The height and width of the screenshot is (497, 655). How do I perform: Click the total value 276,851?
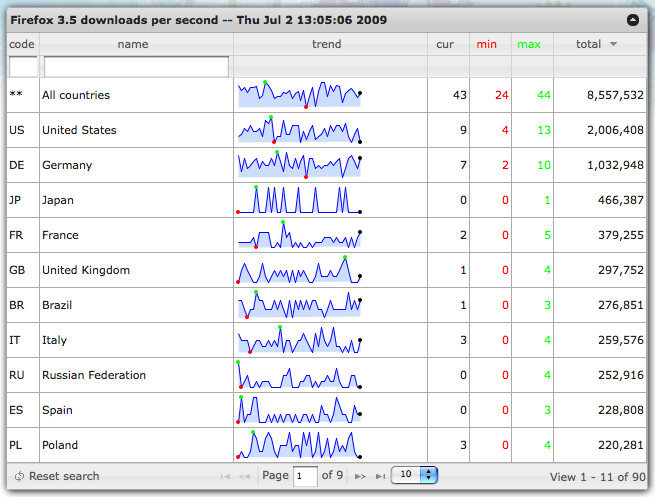[621, 305]
